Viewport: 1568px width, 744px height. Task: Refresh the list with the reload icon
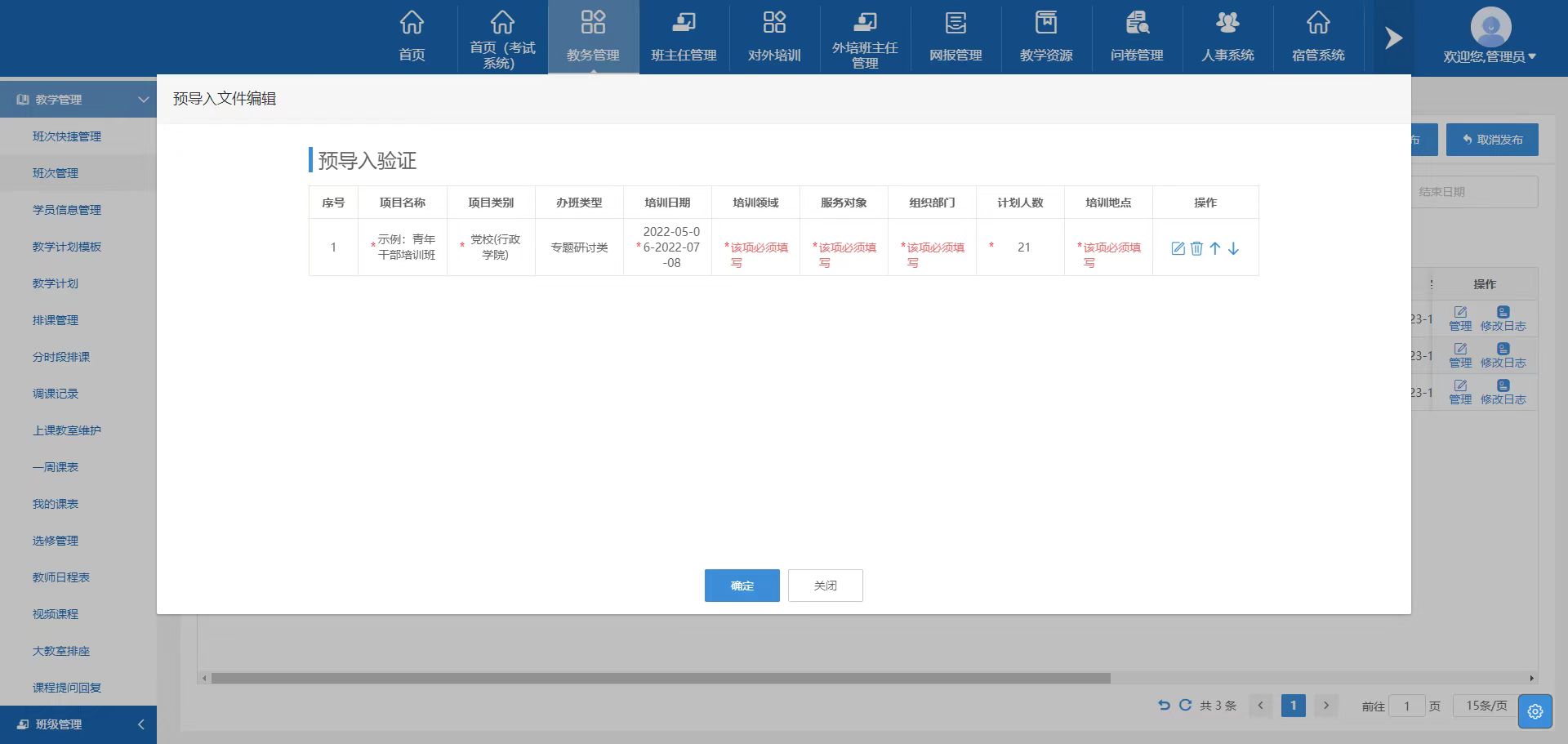click(x=1185, y=705)
